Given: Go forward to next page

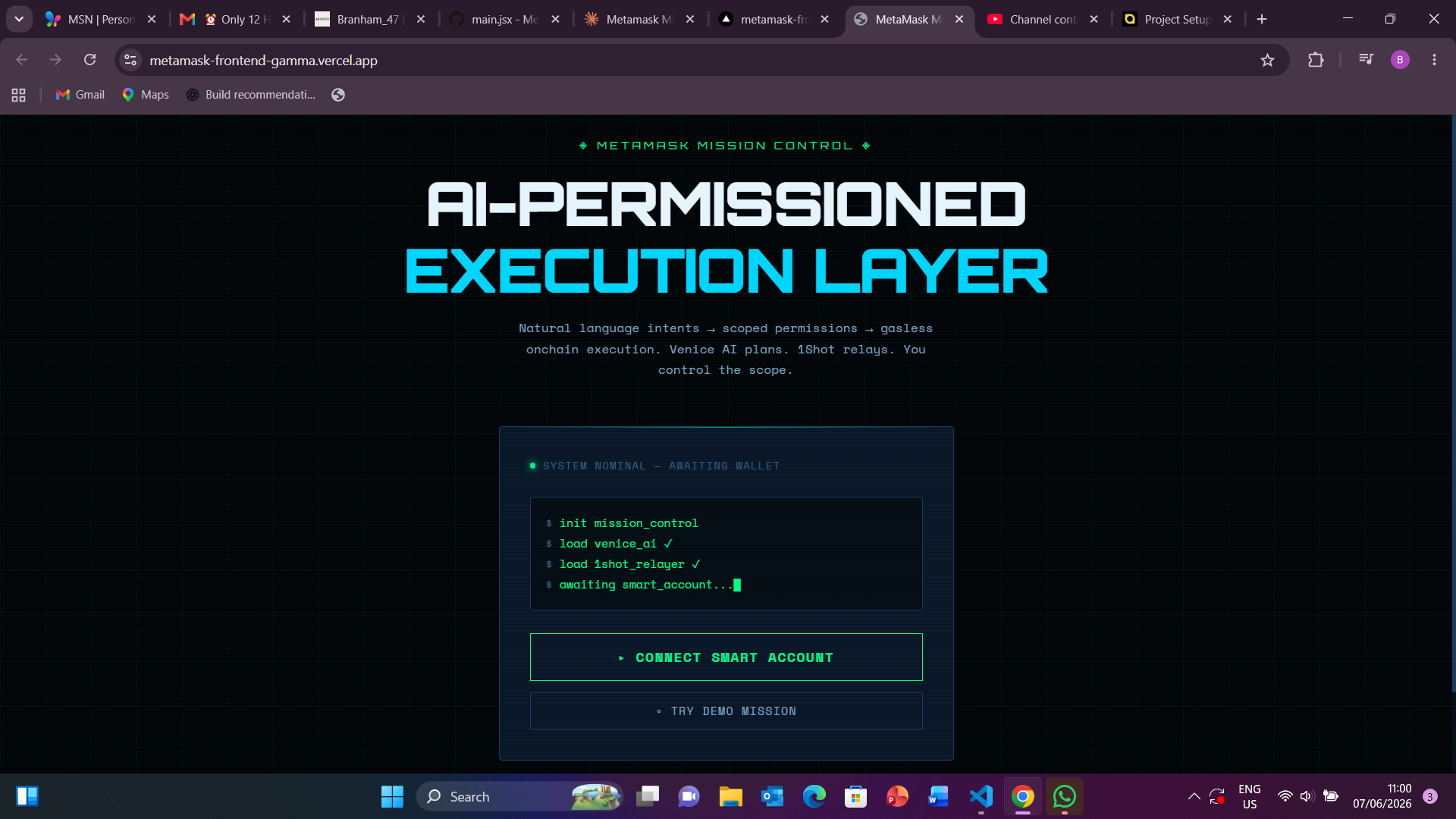Looking at the screenshot, I should pyautogui.click(x=55, y=60).
